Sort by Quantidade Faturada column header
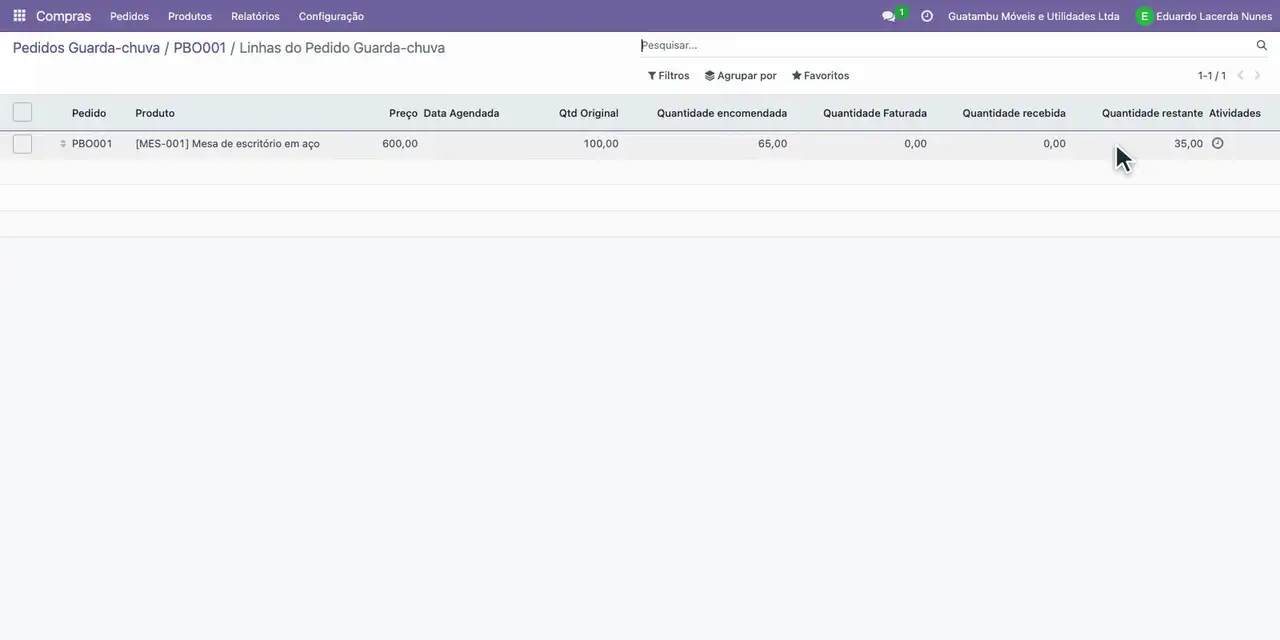Screen dimensions: 1280x640 point(875,113)
